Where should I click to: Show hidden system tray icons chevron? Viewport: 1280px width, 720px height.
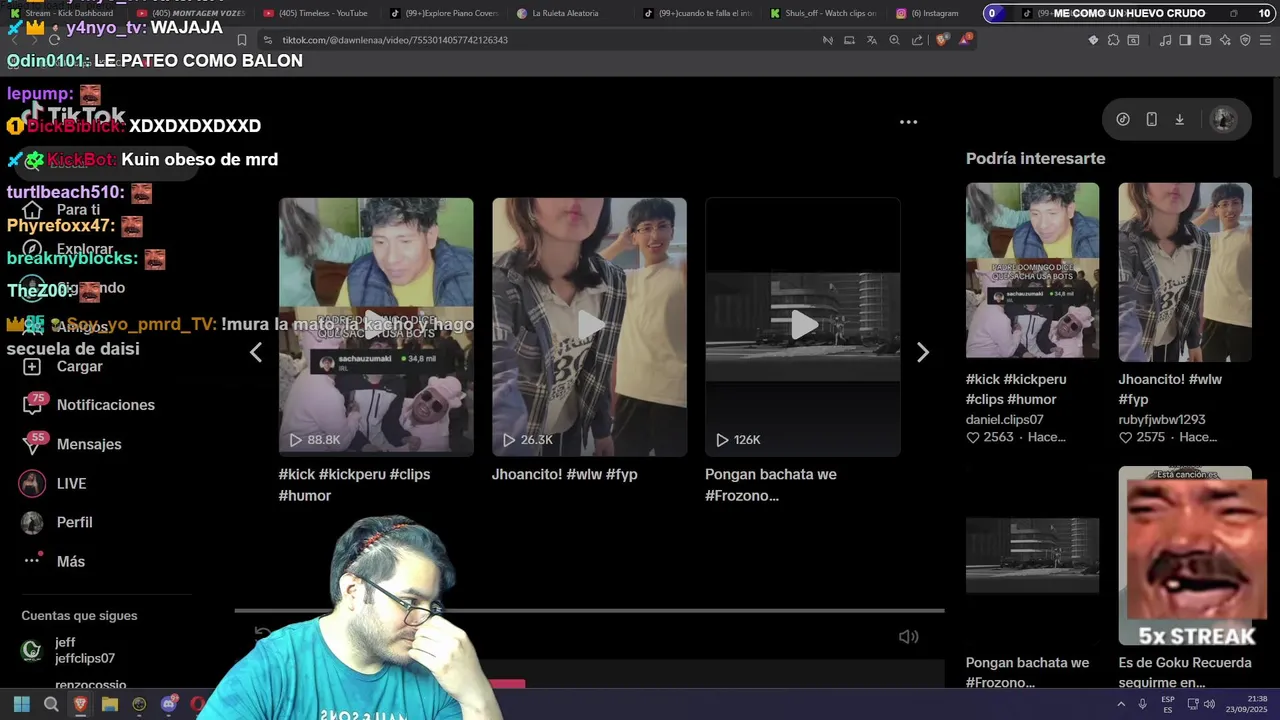[x=1120, y=704]
